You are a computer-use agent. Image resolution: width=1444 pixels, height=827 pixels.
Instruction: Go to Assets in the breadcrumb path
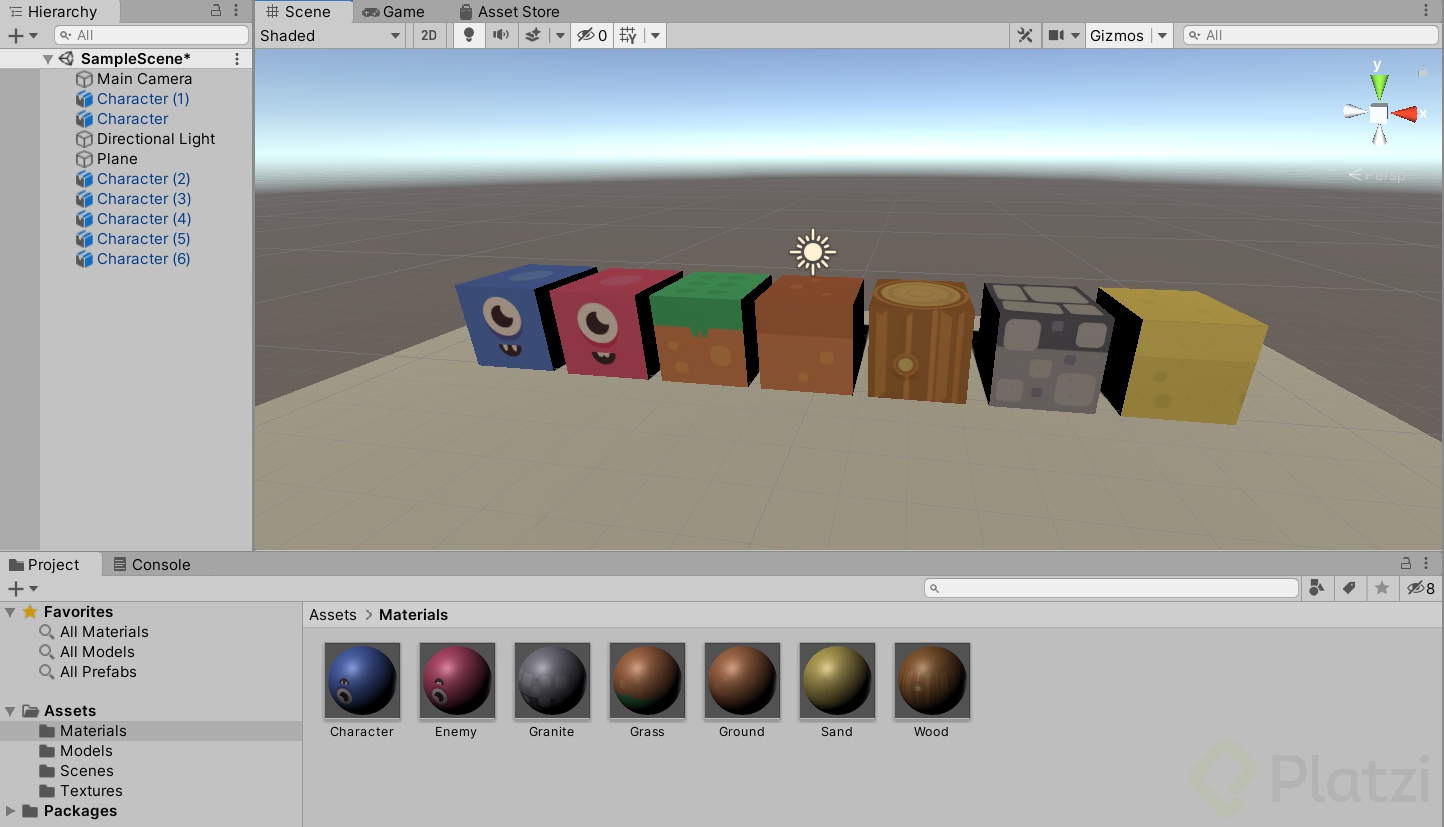[333, 615]
